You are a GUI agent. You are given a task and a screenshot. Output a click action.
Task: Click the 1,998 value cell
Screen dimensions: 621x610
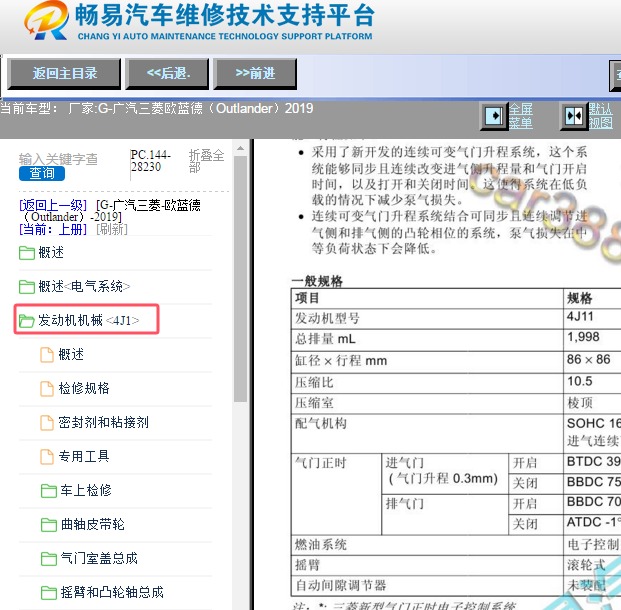592,340
